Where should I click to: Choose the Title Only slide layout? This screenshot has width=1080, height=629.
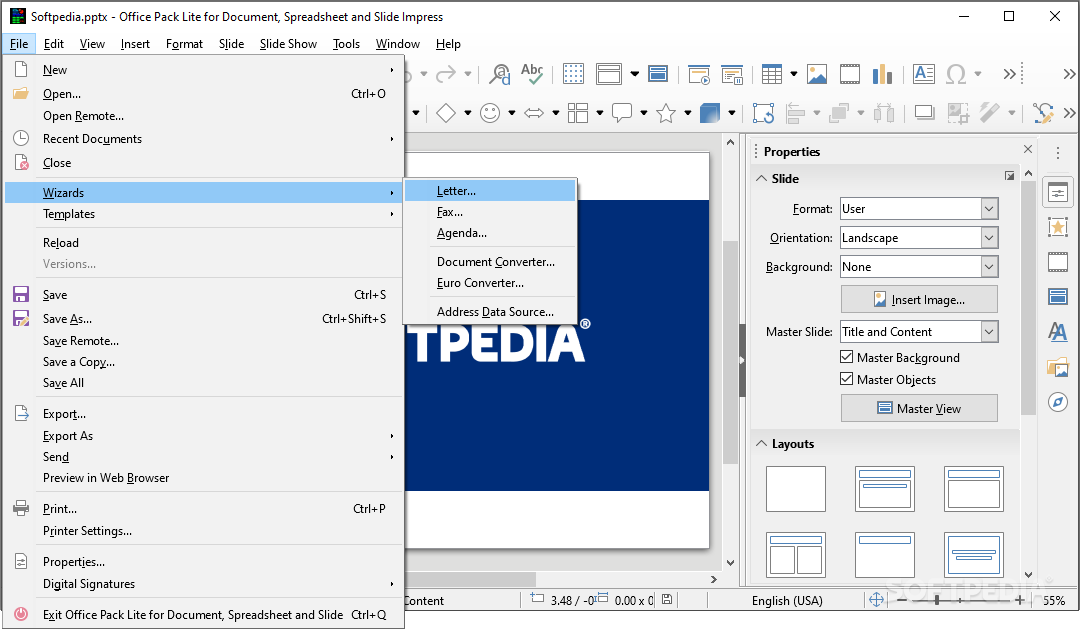click(884, 555)
